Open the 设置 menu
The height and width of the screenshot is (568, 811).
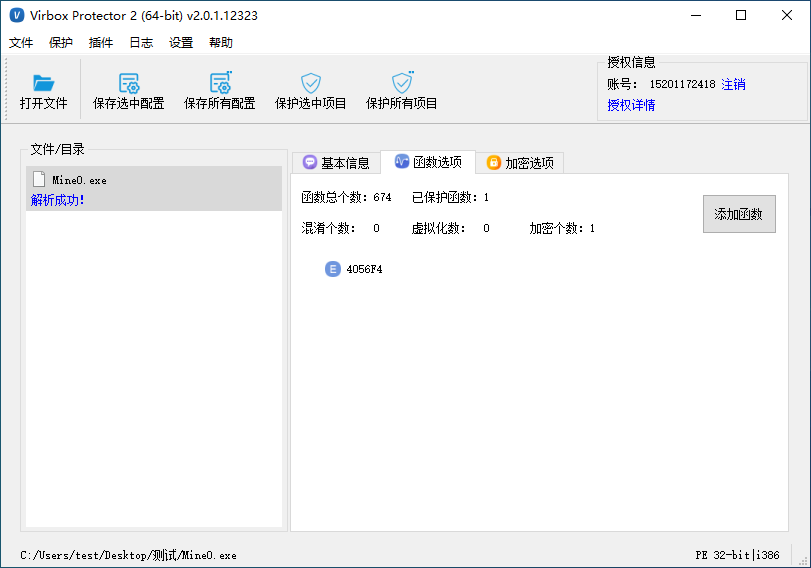pyautogui.click(x=181, y=42)
